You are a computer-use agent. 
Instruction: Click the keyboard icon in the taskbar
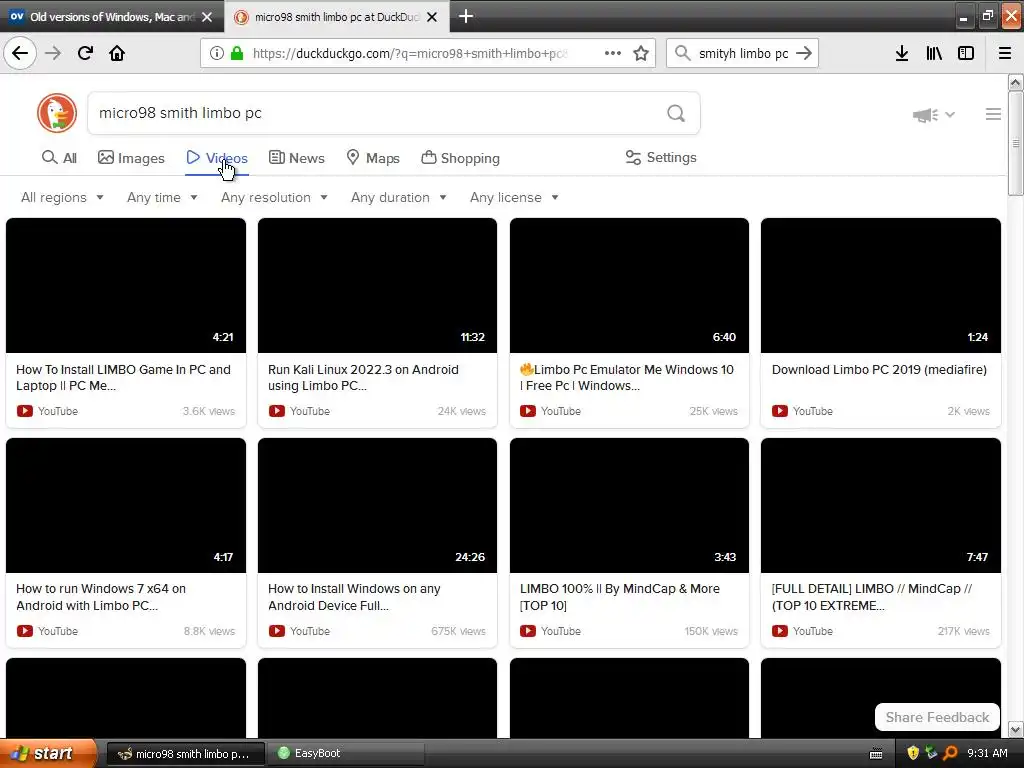tap(876, 754)
